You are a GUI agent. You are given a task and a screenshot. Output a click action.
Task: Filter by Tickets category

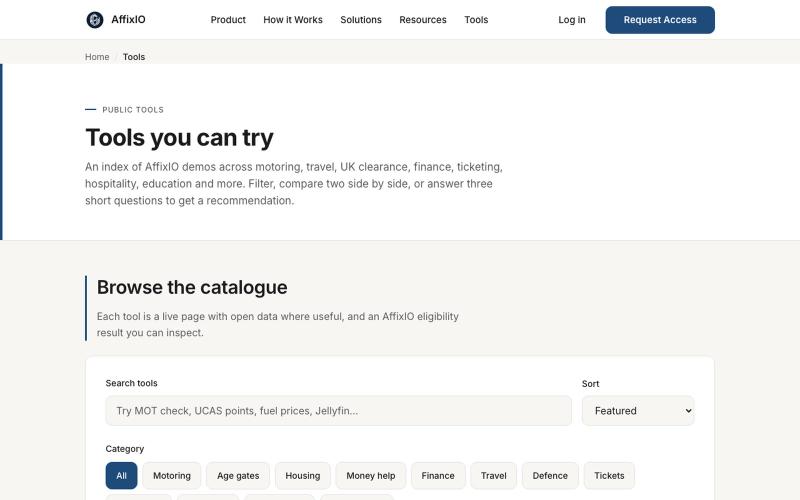pos(609,476)
